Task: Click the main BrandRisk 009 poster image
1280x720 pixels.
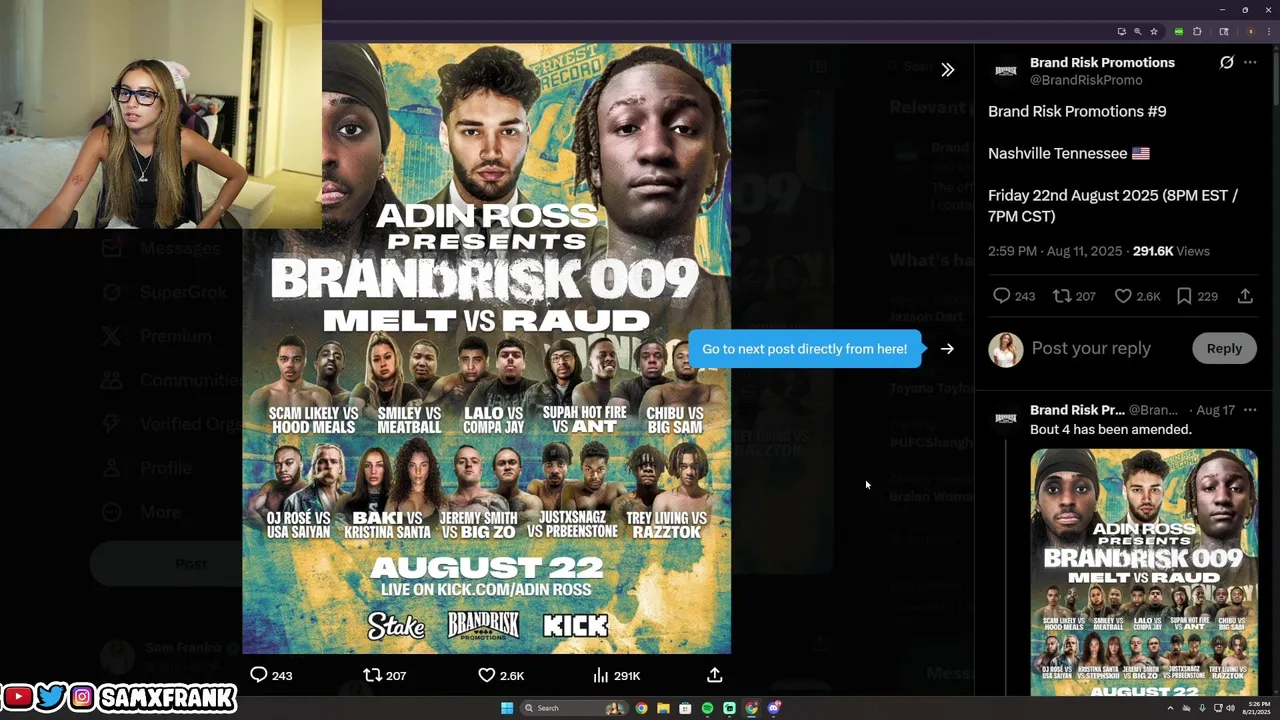Action: [x=487, y=348]
